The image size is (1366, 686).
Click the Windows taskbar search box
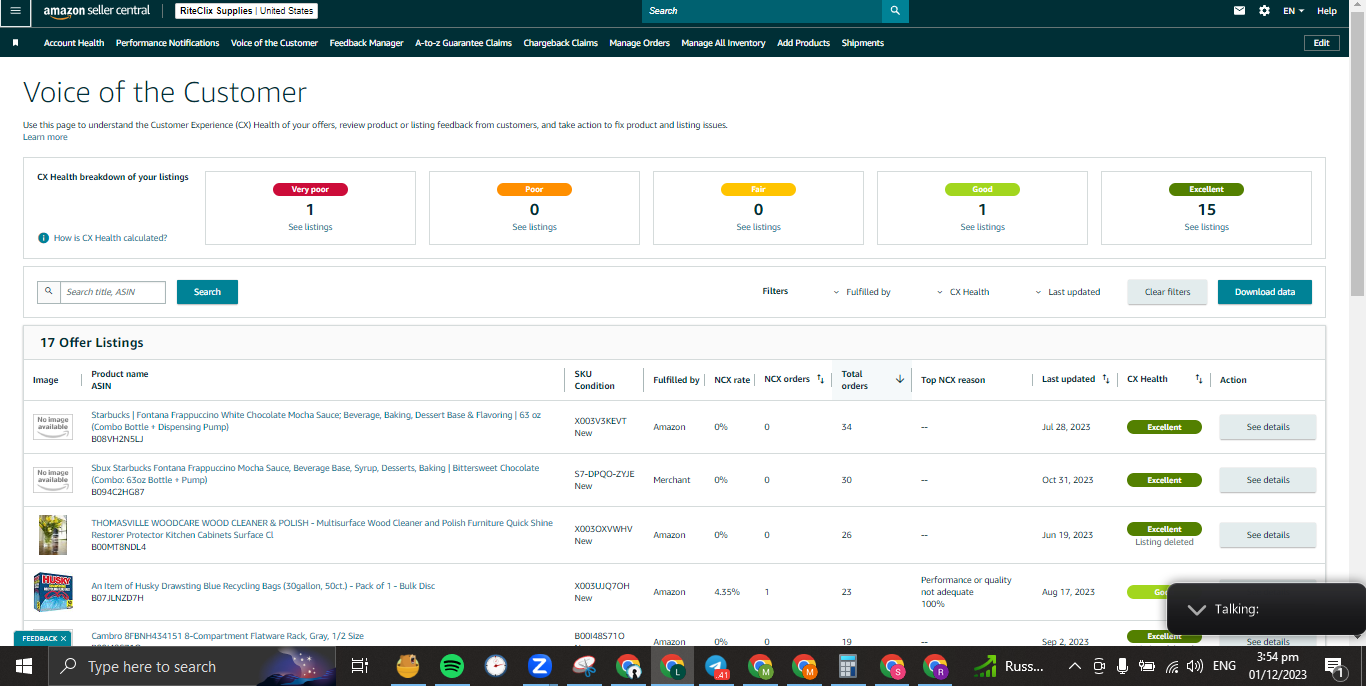pyautogui.click(x=190, y=666)
